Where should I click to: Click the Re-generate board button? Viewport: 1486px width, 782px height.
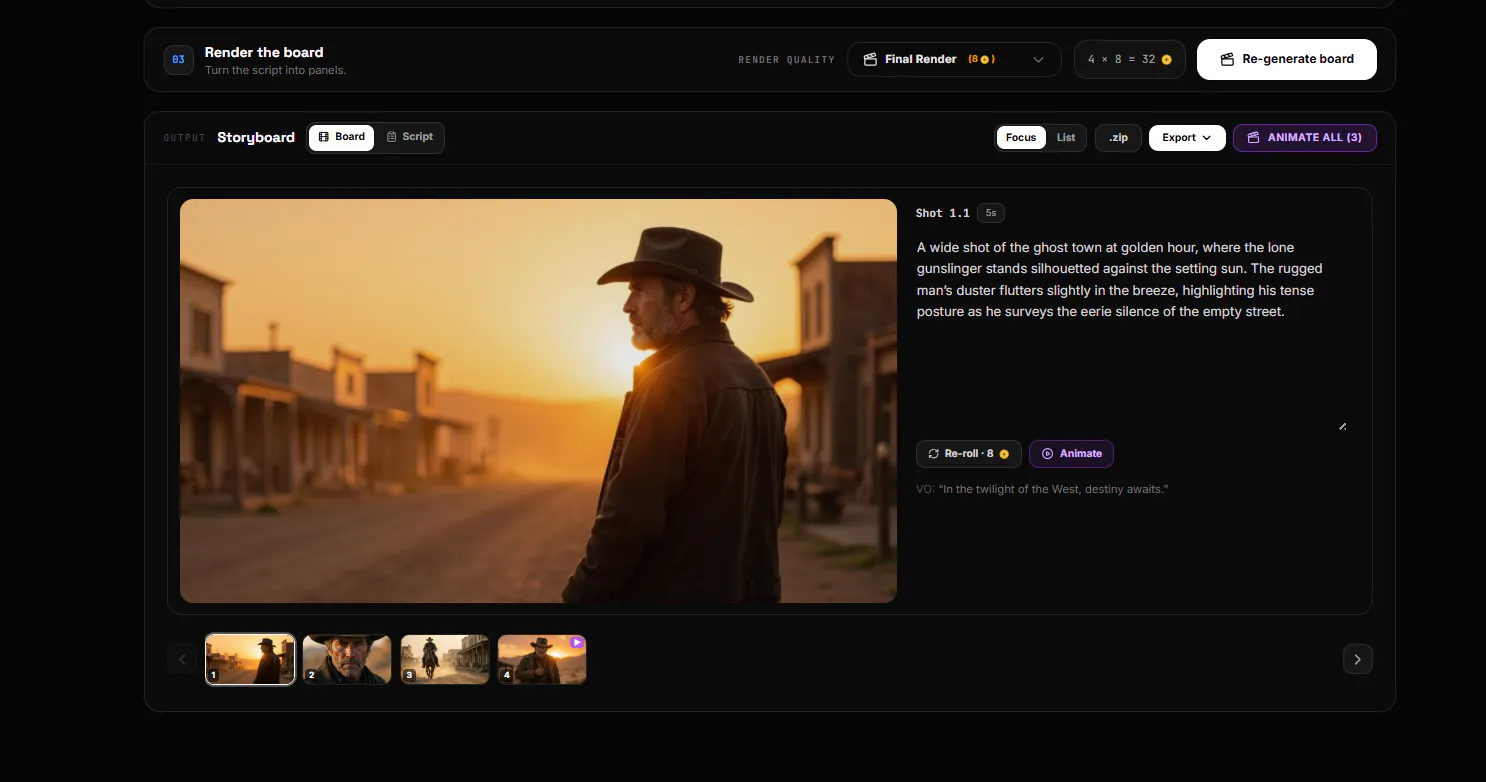pyautogui.click(x=1286, y=59)
